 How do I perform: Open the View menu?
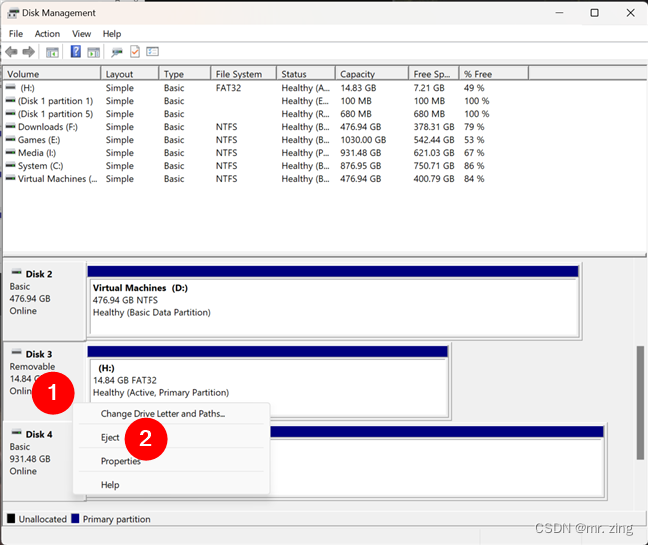point(81,34)
